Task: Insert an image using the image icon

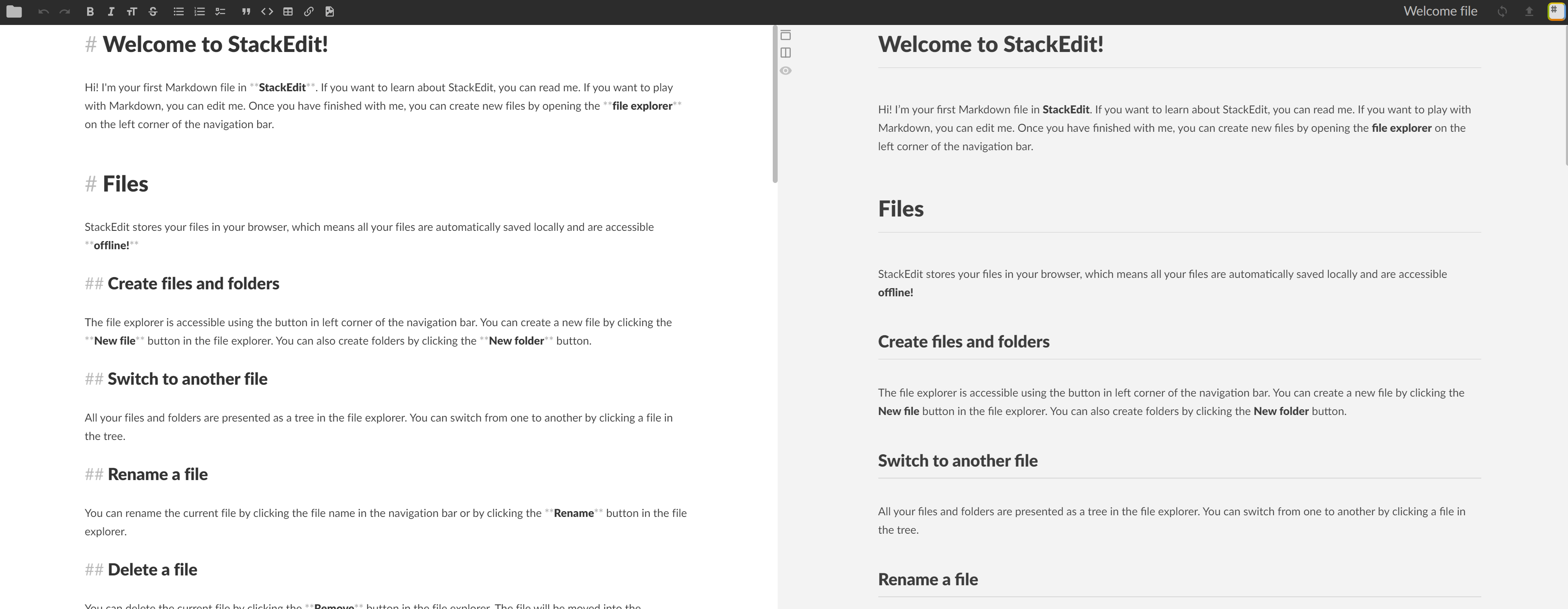Action: click(329, 11)
